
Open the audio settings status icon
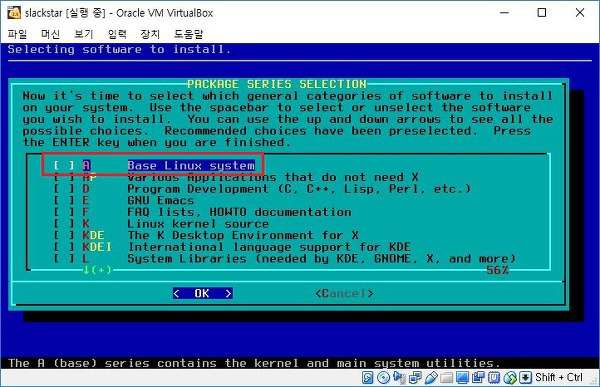[x=399, y=378]
